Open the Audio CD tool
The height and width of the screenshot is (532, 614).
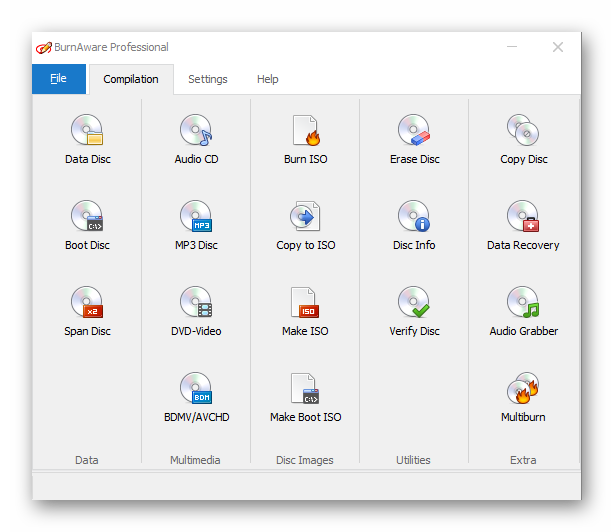pos(196,139)
